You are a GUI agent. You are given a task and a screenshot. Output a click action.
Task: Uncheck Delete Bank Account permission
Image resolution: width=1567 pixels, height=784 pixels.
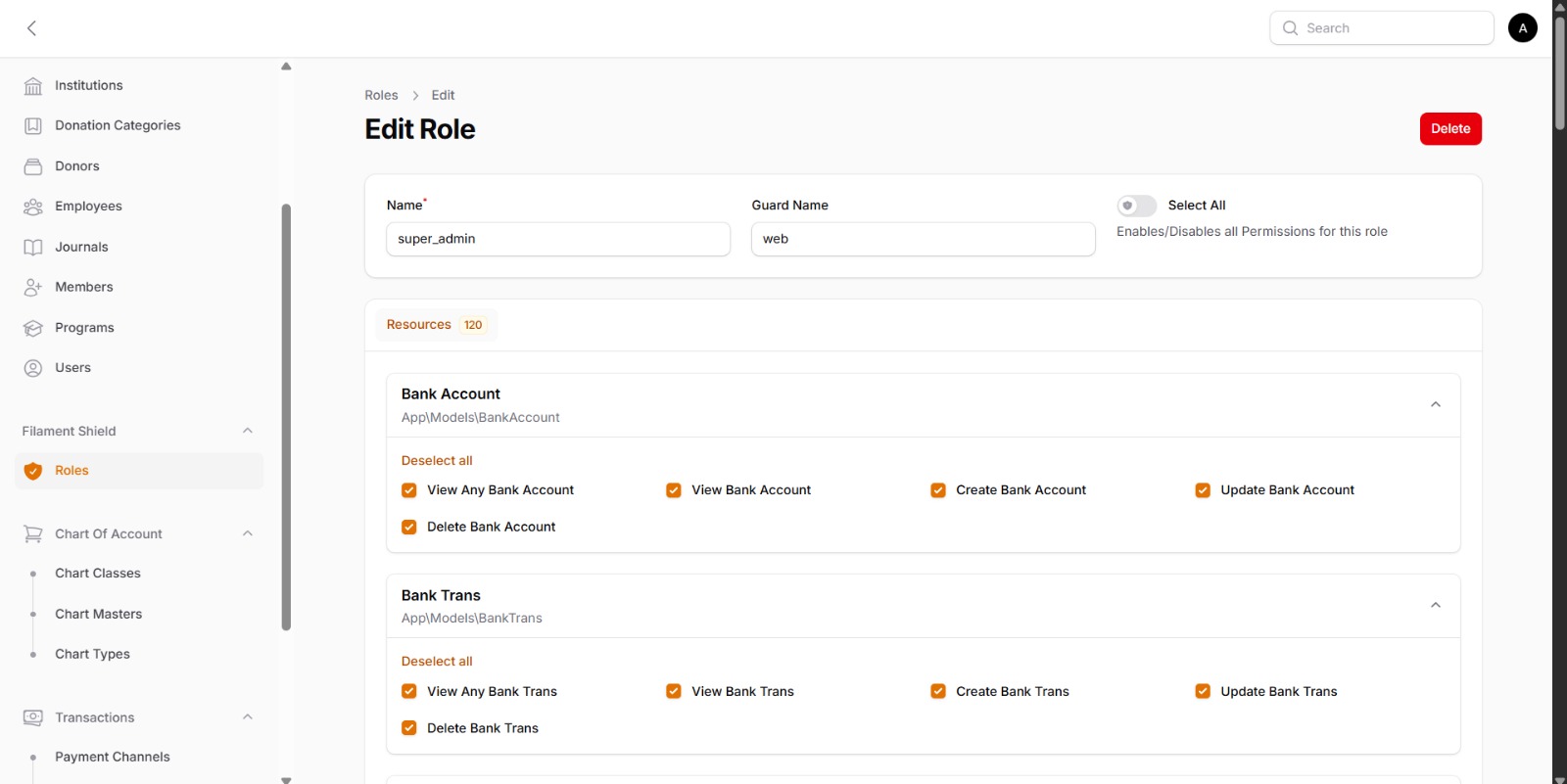pyautogui.click(x=409, y=528)
